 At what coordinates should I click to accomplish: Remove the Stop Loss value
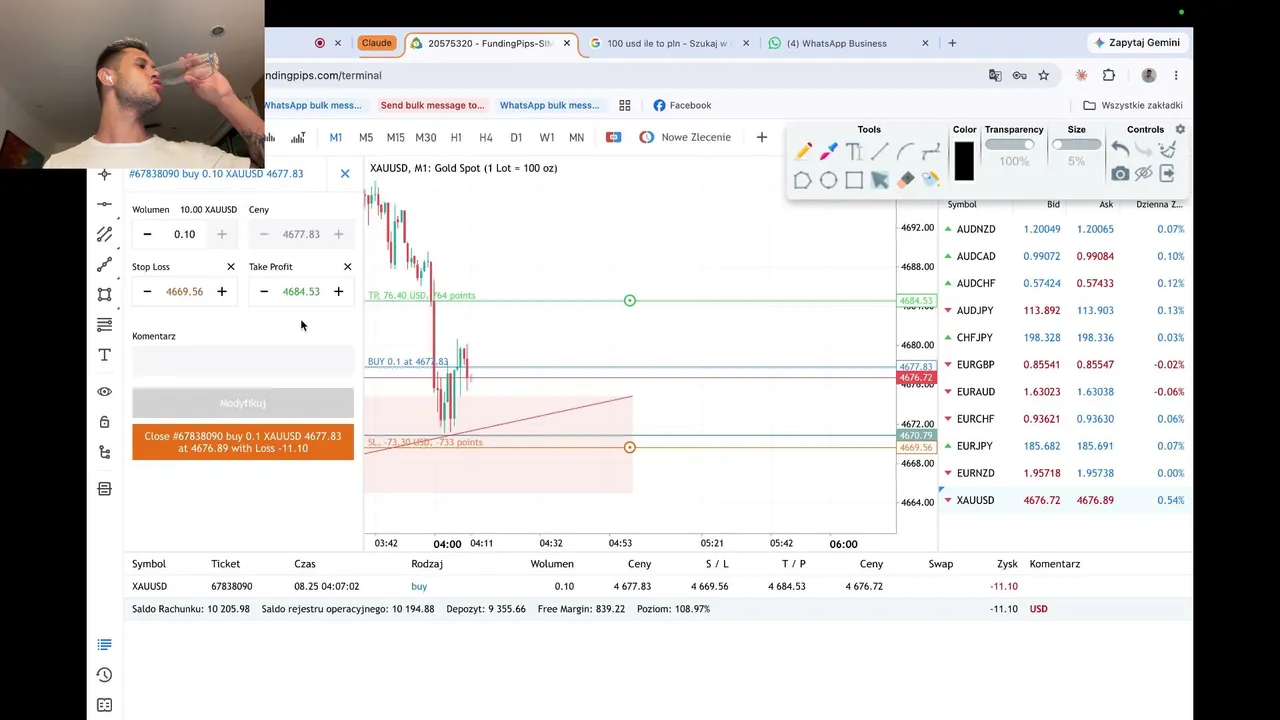point(231,267)
